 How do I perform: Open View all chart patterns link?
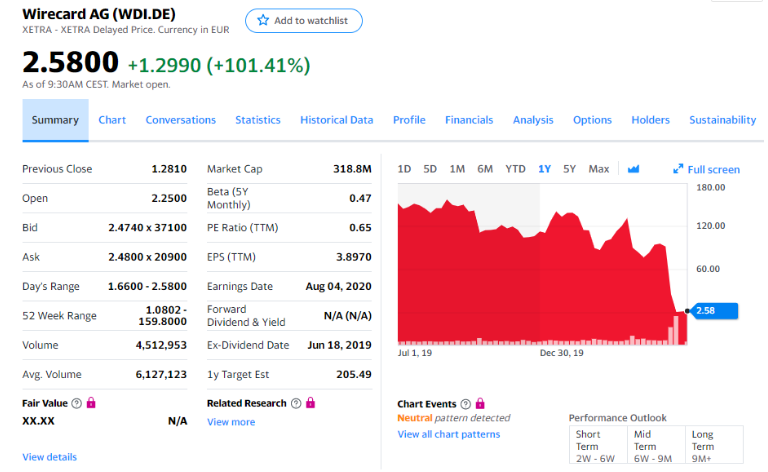(x=448, y=434)
